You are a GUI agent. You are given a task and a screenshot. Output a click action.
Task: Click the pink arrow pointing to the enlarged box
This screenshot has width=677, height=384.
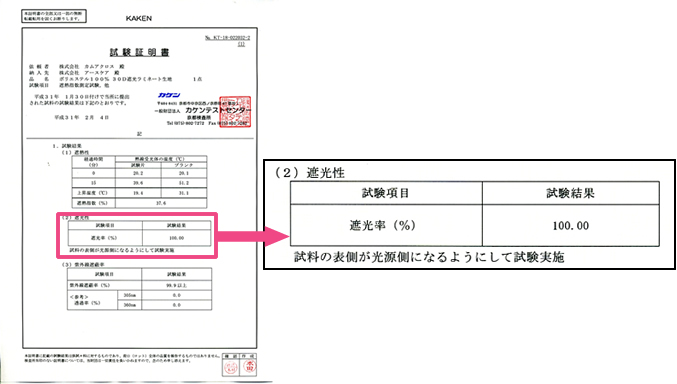(x=253, y=236)
